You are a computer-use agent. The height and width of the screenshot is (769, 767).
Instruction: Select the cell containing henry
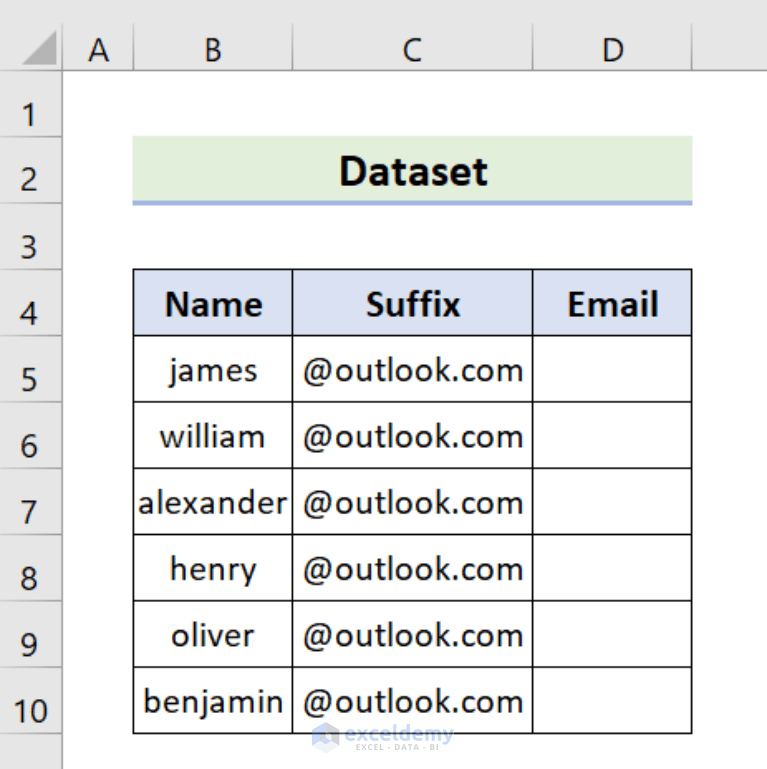(213, 567)
